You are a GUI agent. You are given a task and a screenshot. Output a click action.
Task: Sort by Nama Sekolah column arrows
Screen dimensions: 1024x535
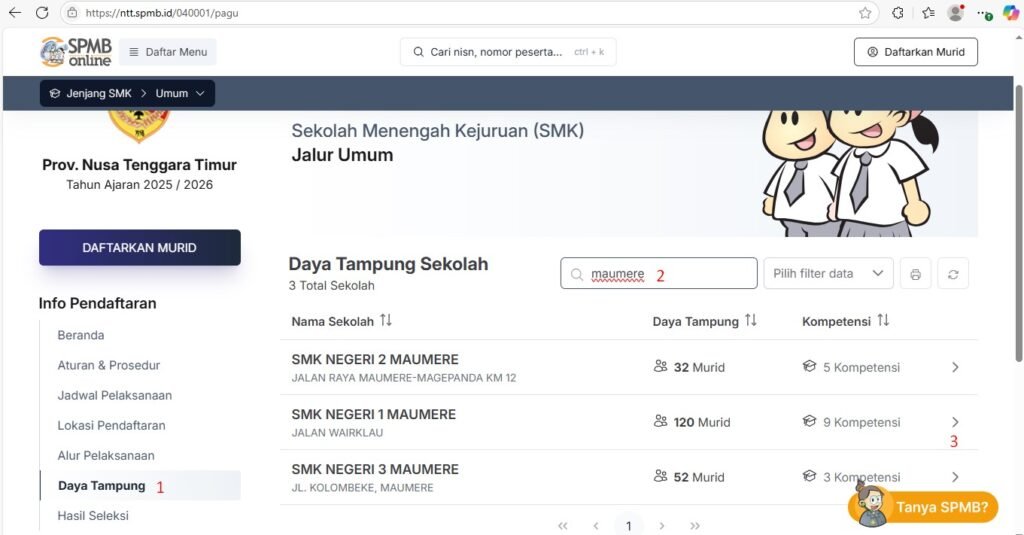pyautogui.click(x=386, y=320)
